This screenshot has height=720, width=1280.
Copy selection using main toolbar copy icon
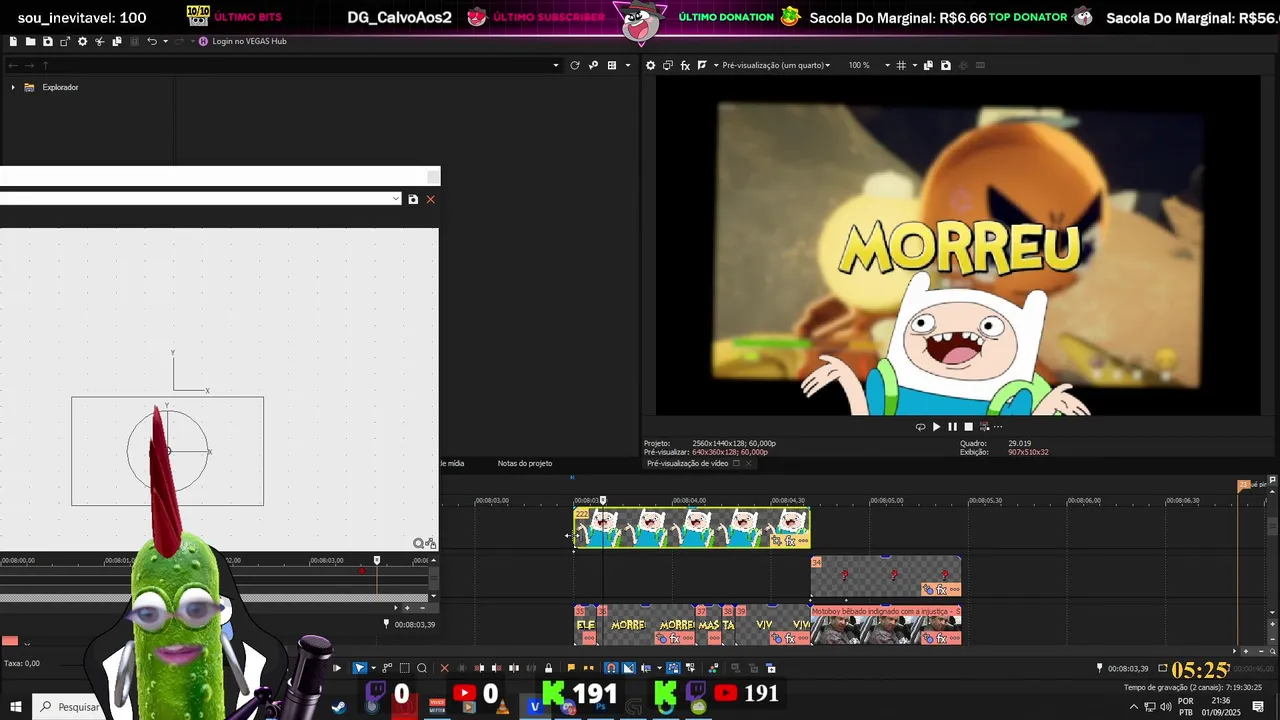pos(117,41)
